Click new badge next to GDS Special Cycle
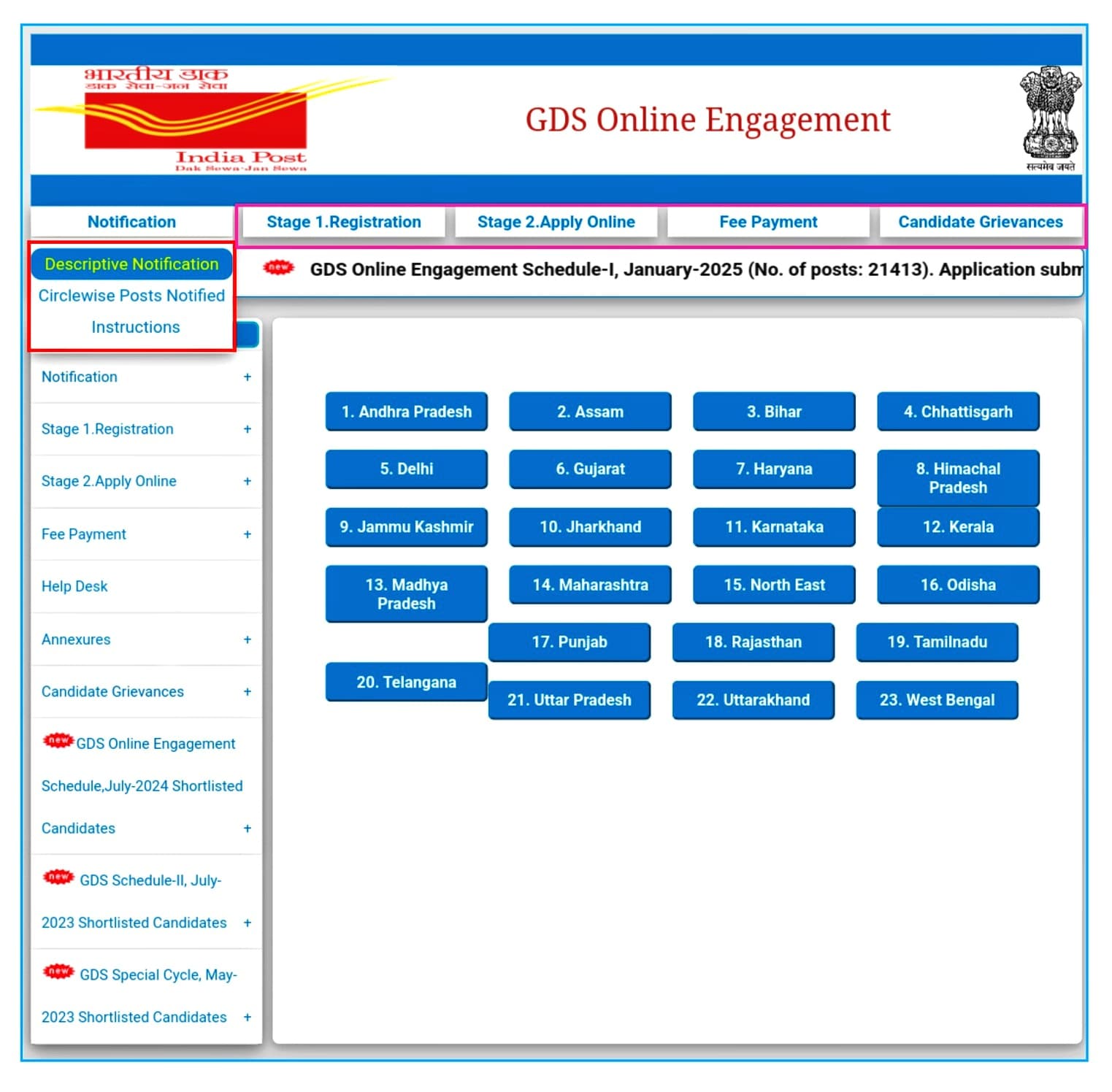The image size is (1112, 1092). click(58, 971)
